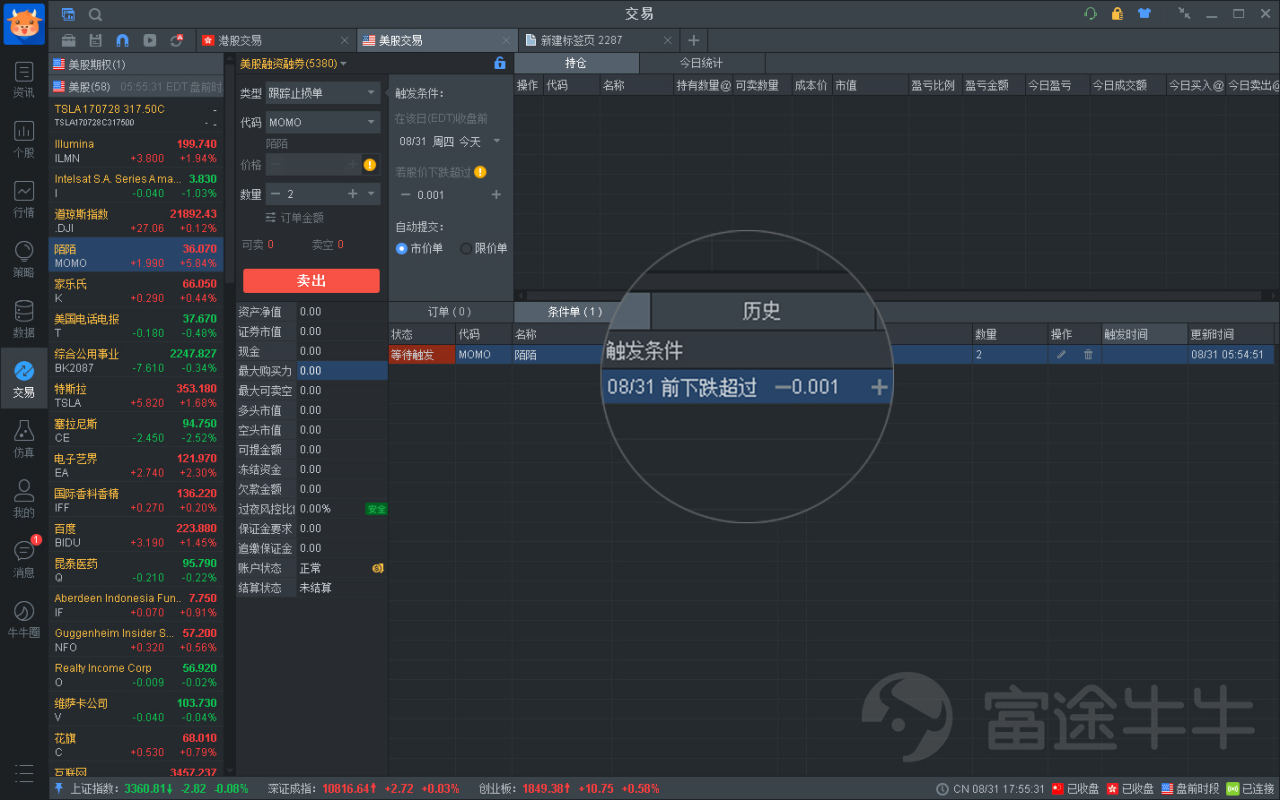Select Illumina ILMN in the watchlist
The height and width of the screenshot is (800, 1280).
(x=136, y=151)
